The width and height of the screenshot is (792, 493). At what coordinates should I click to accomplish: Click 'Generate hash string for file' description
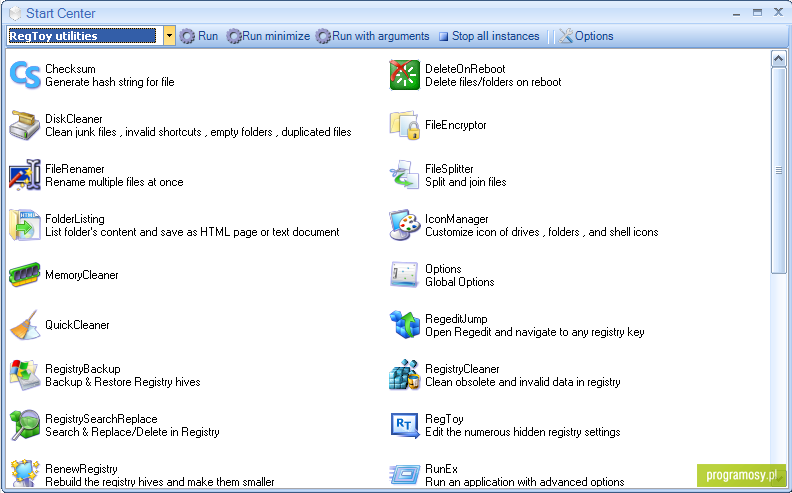110,82
